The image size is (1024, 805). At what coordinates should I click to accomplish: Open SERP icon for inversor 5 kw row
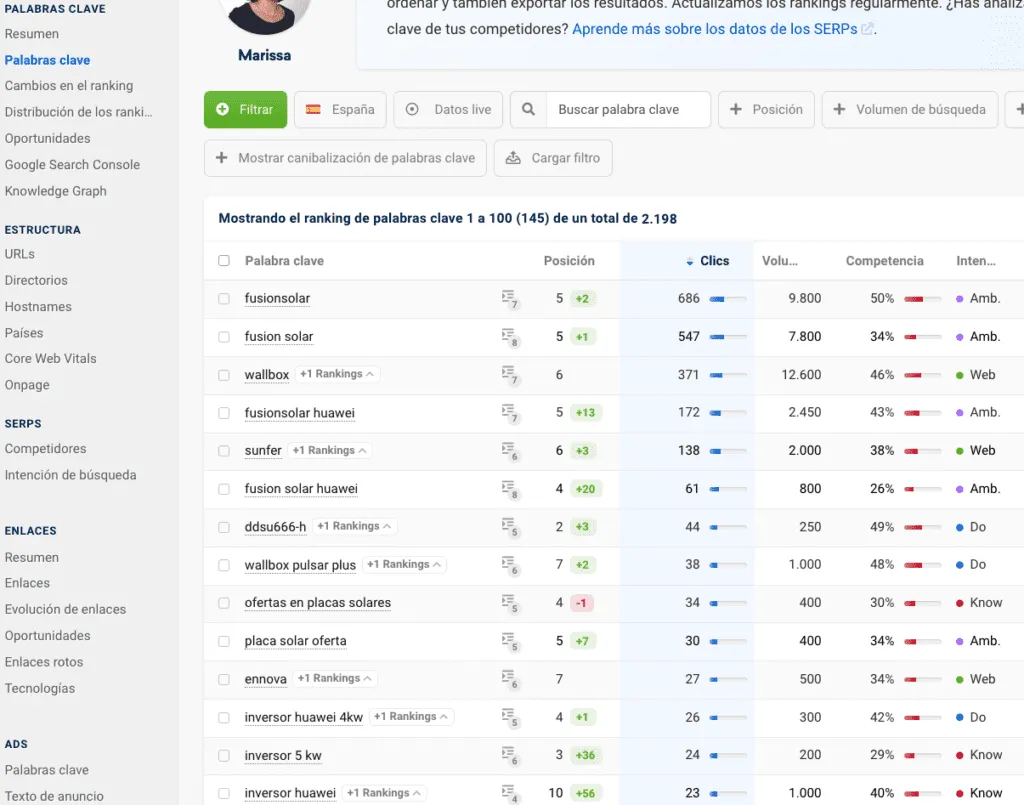tap(509, 755)
